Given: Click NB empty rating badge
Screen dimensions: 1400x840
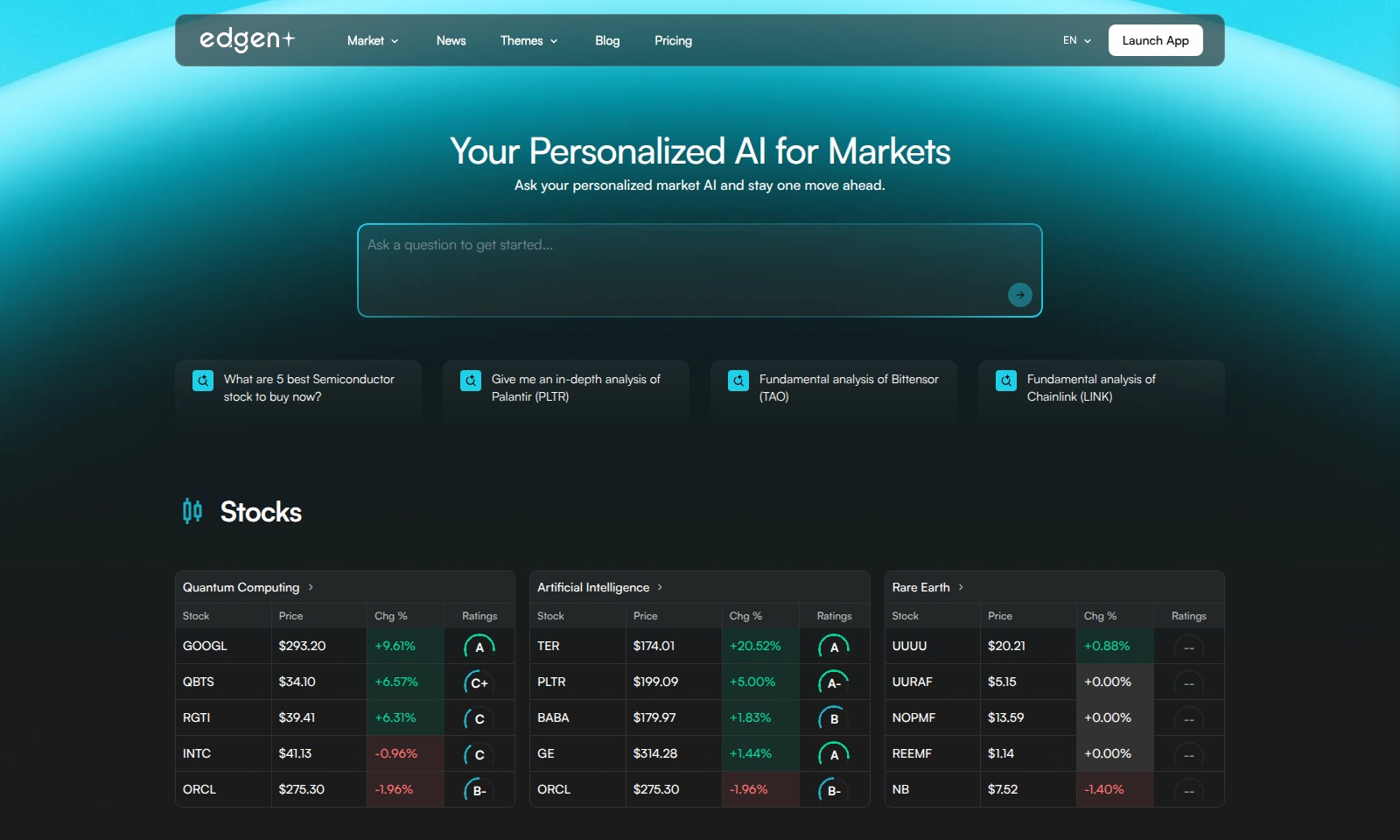Looking at the screenshot, I should [x=1188, y=791].
